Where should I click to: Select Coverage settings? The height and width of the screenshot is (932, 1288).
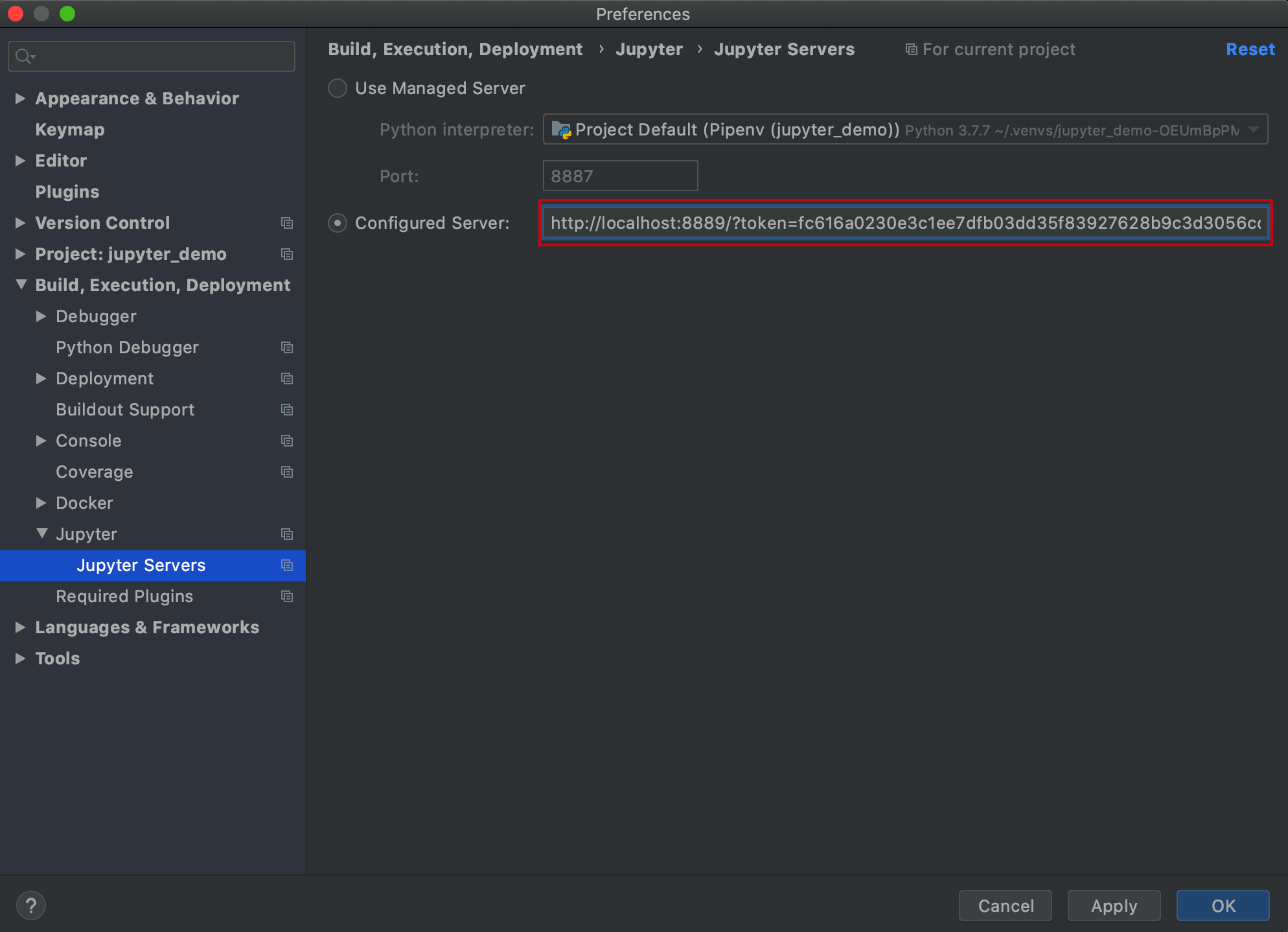click(x=95, y=472)
